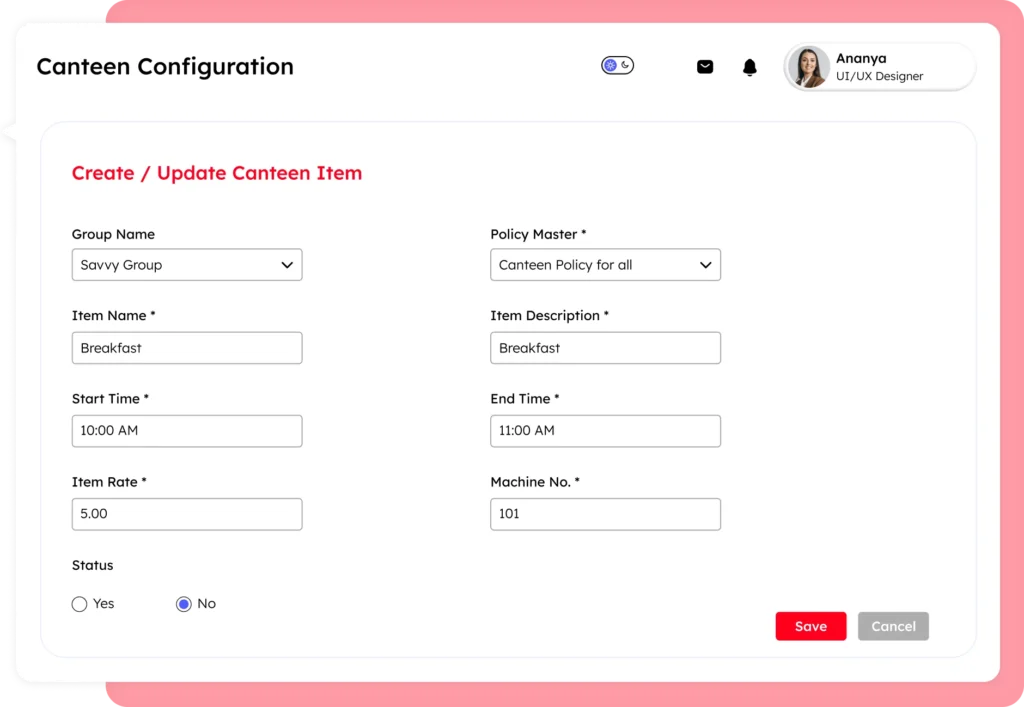Click the UI/UX Designer role text

pos(879,76)
